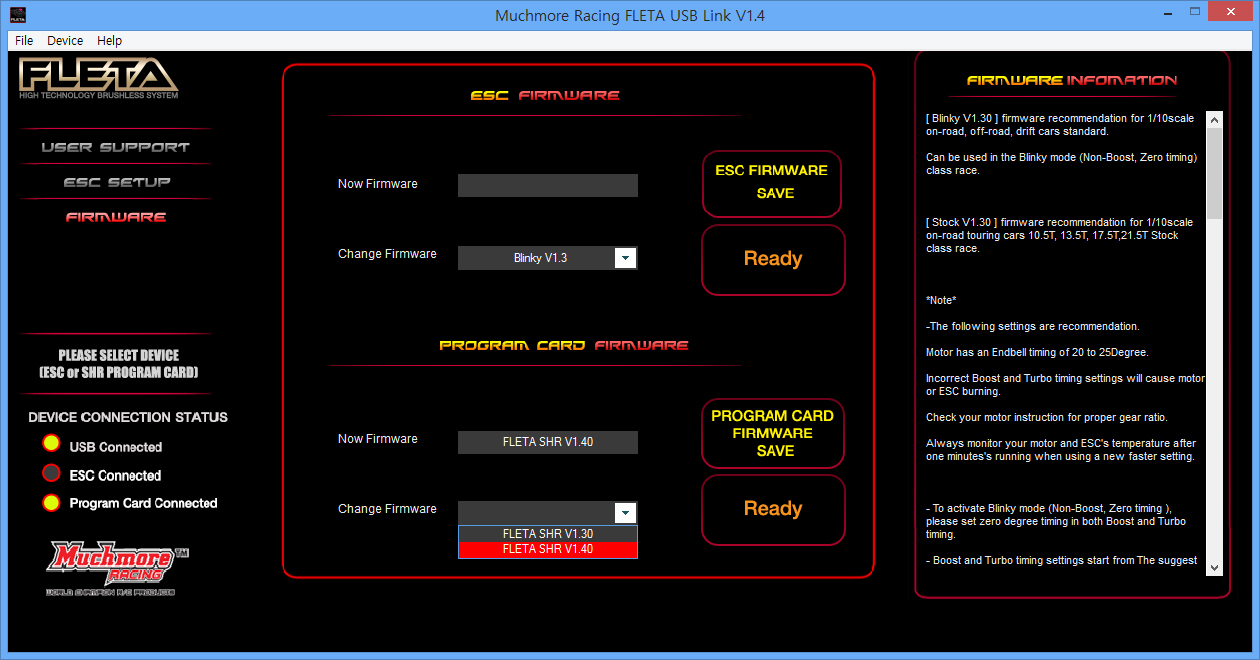The width and height of the screenshot is (1260, 660).
Task: Click the Program Card Now Firmware field showing V1.40
Action: point(548,442)
